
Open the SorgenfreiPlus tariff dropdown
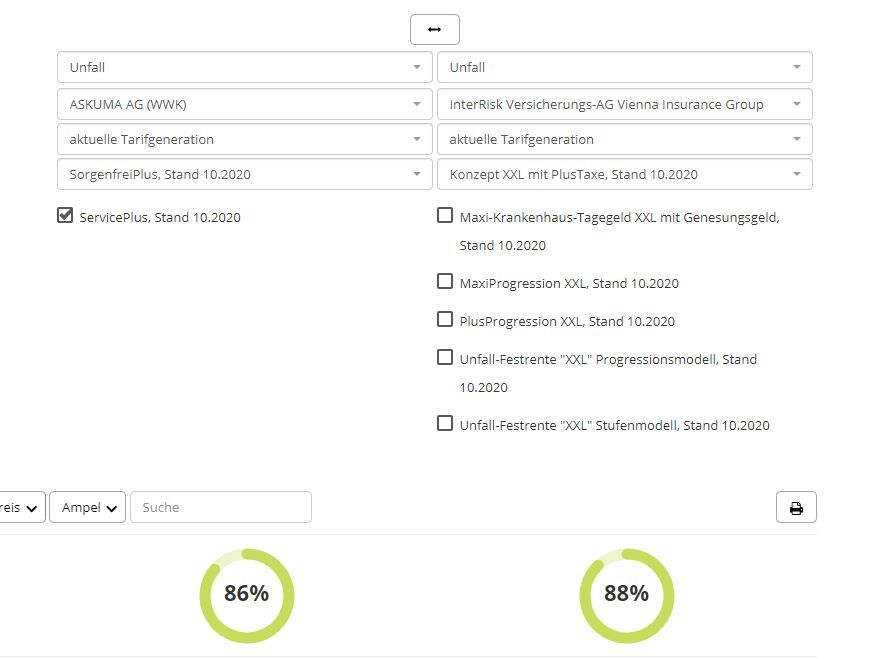click(244, 174)
